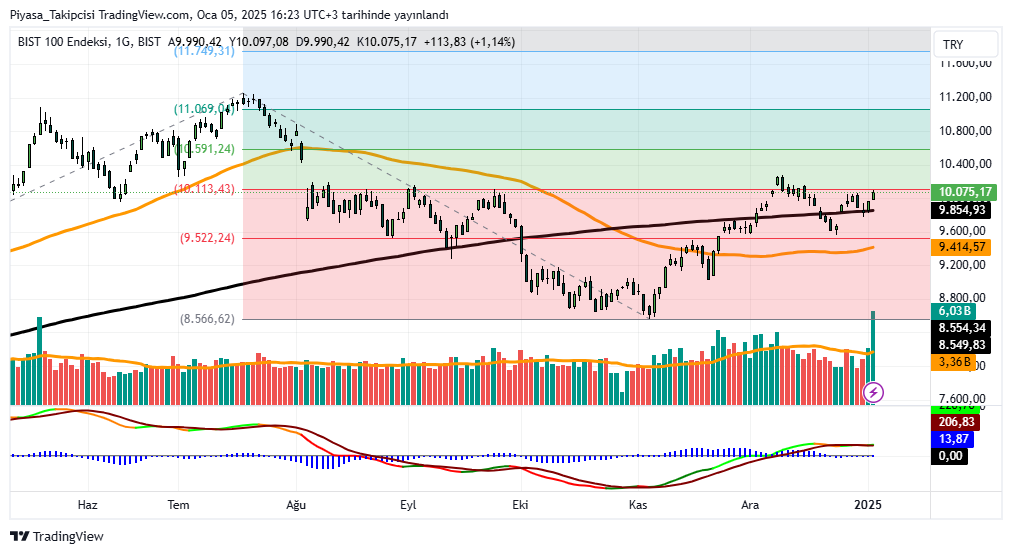This screenshot has height=554, width=1012.
Task: Click the tallest green volume bar
Action: click(873, 358)
